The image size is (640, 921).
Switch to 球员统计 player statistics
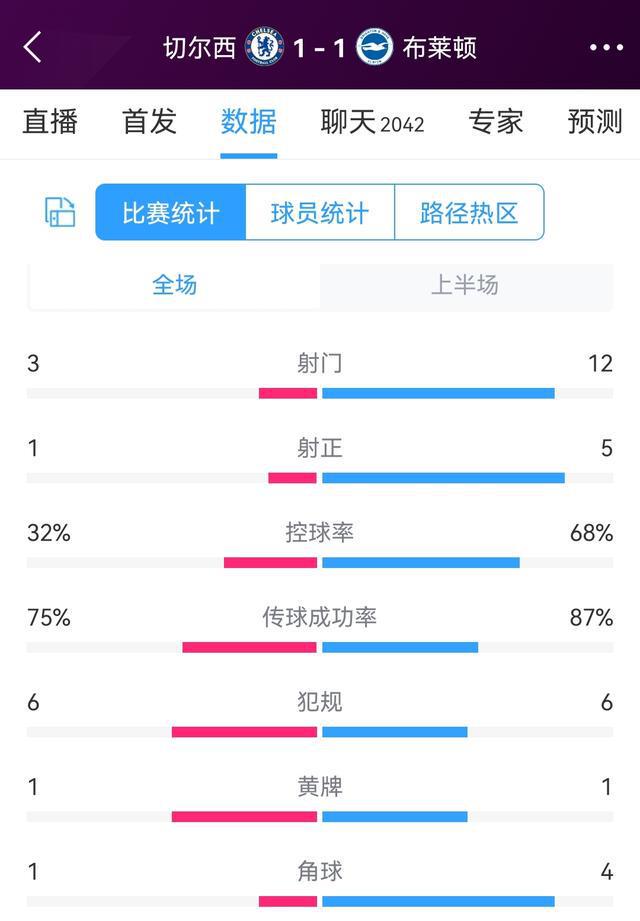(320, 212)
